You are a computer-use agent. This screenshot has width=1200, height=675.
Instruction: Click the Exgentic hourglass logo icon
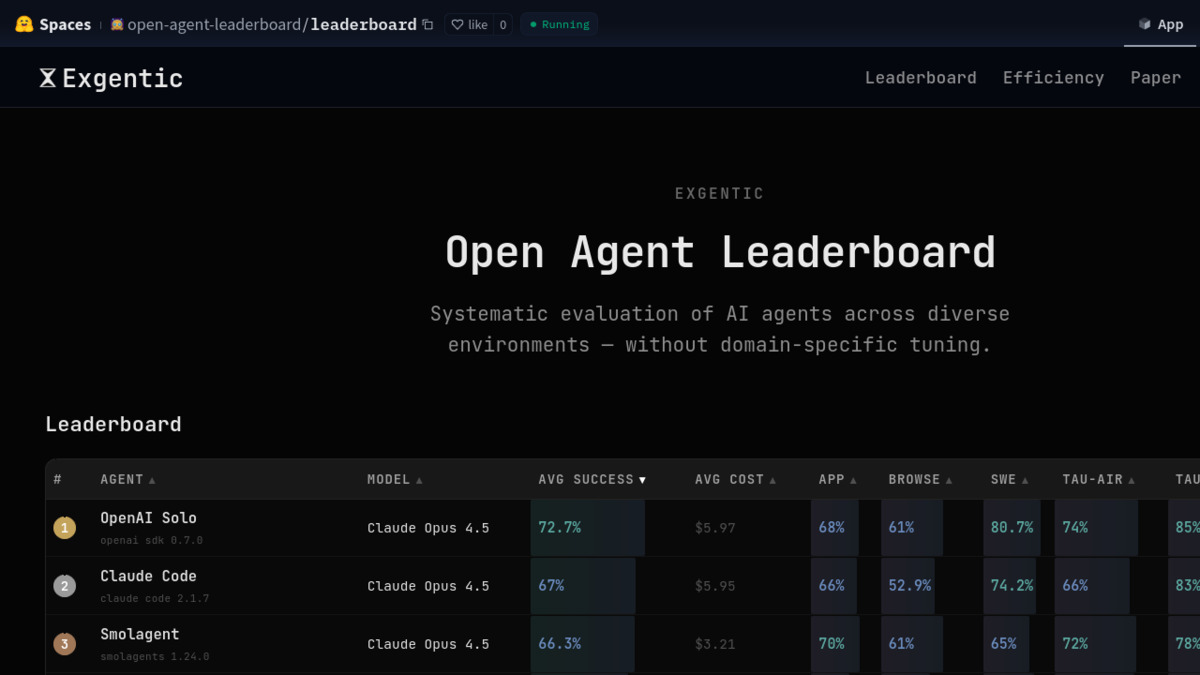pyautogui.click(x=47, y=78)
